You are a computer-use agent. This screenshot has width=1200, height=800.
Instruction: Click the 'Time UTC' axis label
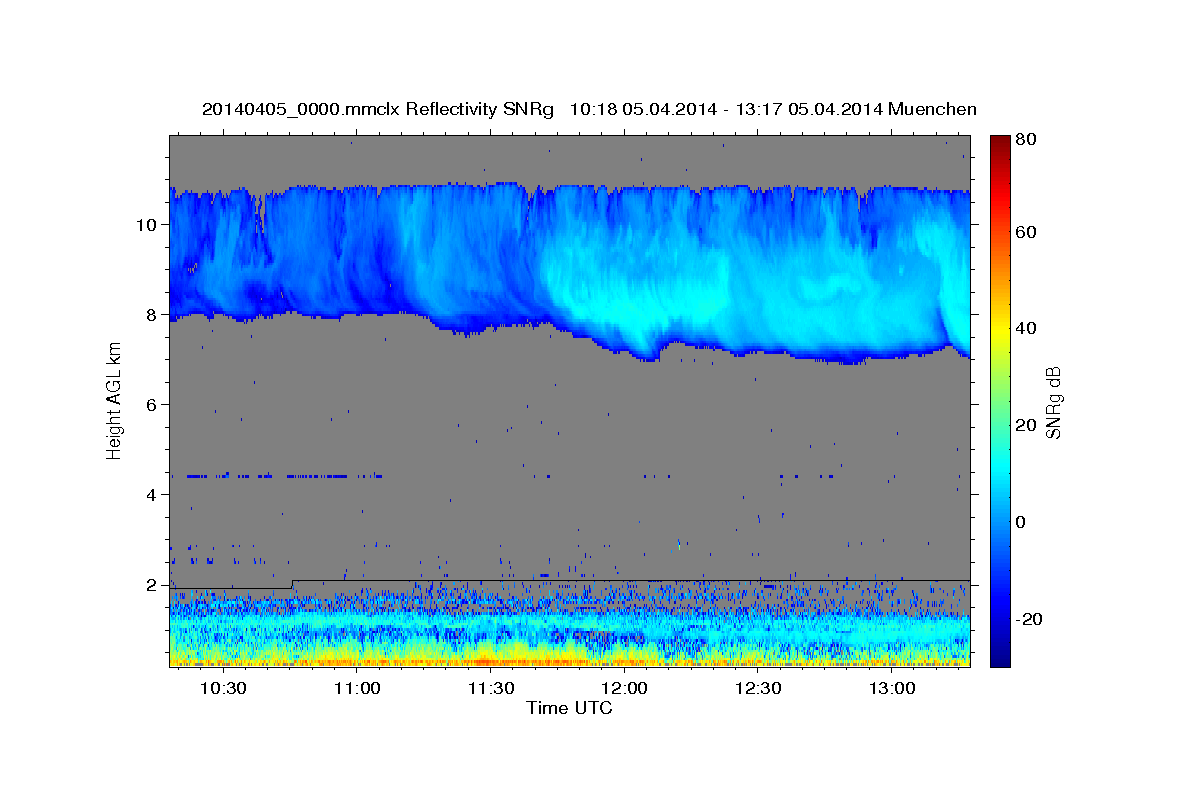pyautogui.click(x=569, y=708)
